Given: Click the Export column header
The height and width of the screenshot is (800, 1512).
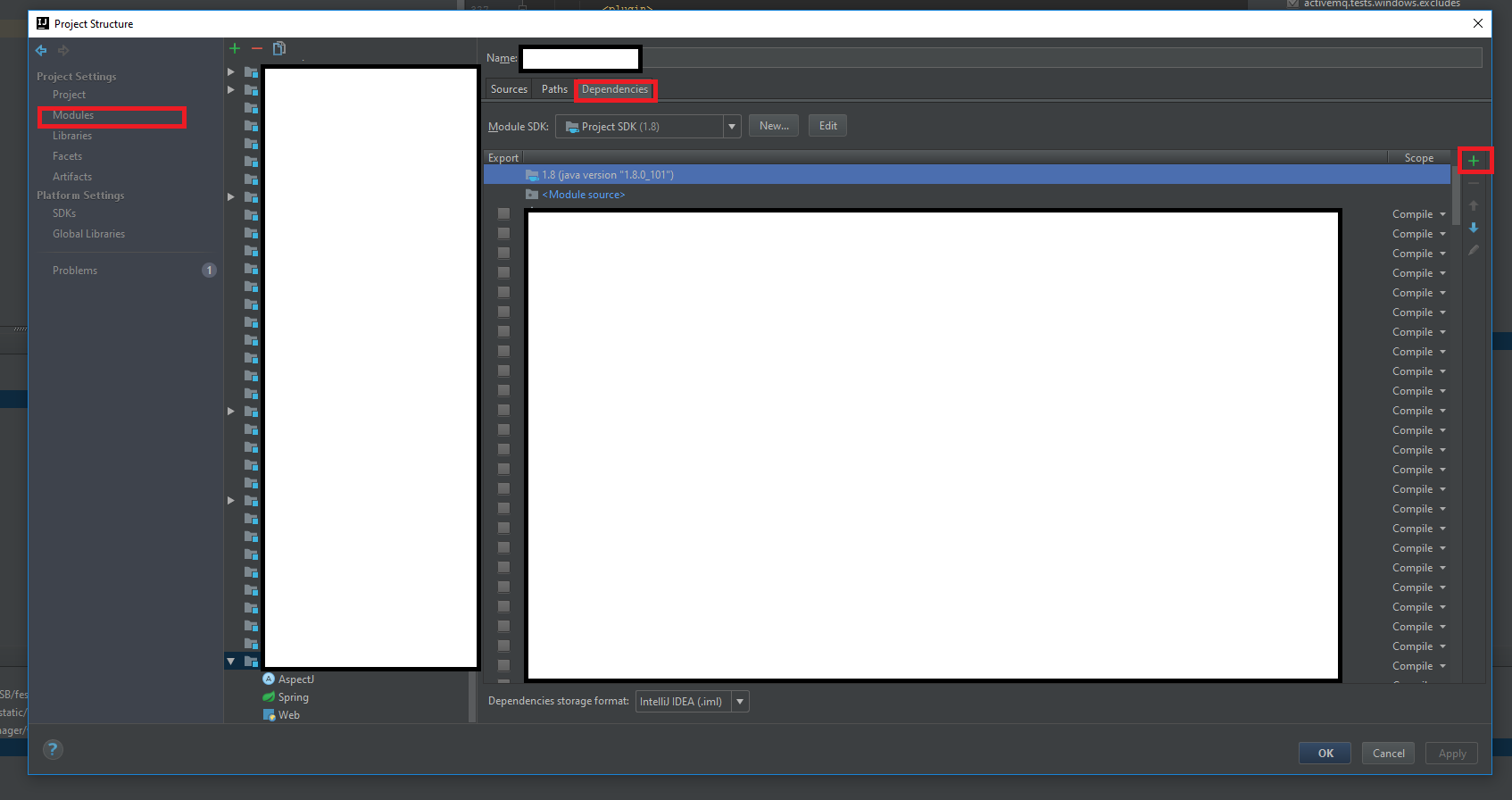Looking at the screenshot, I should pyautogui.click(x=503, y=158).
